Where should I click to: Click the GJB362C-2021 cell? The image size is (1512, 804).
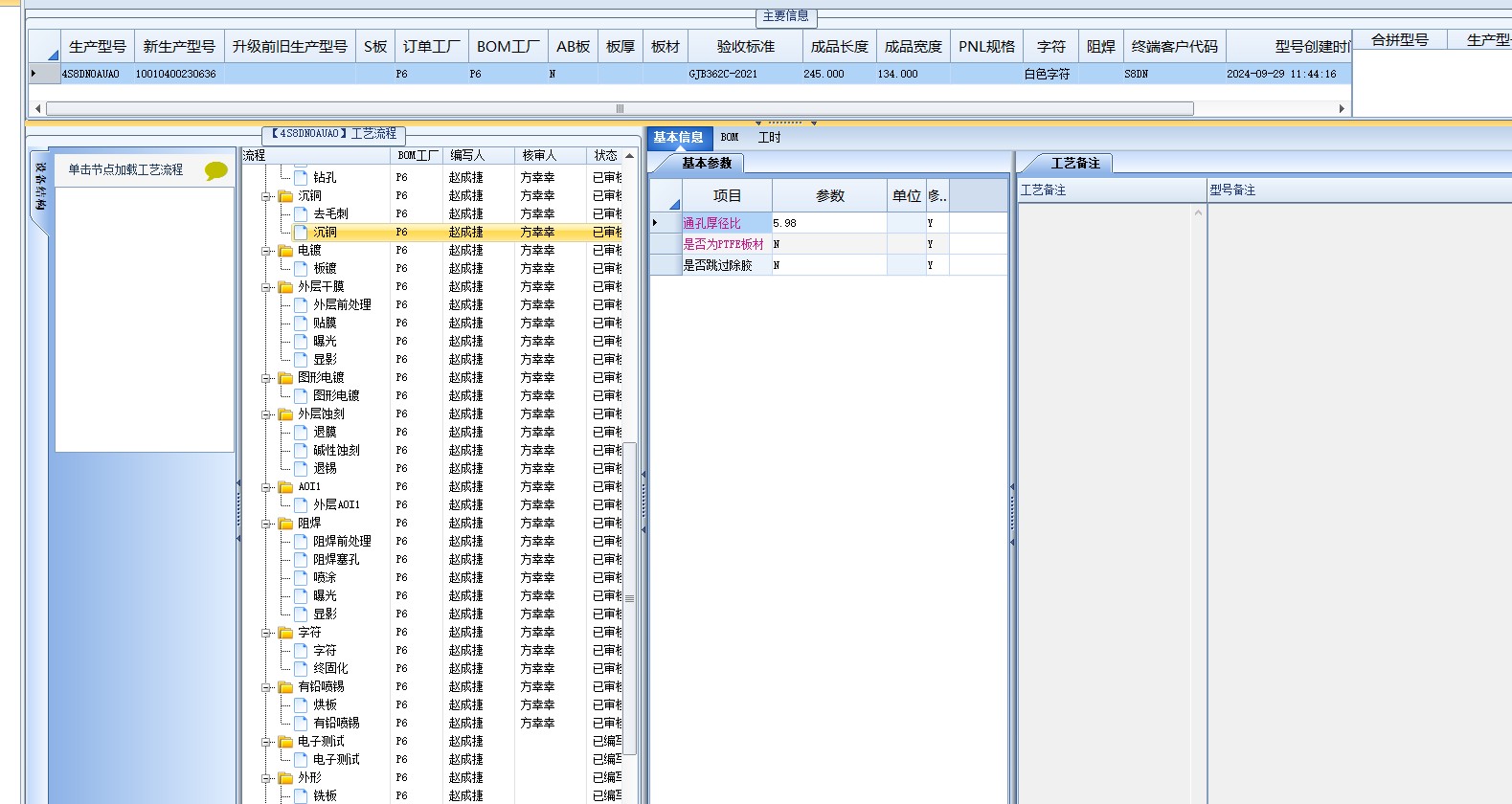746,74
